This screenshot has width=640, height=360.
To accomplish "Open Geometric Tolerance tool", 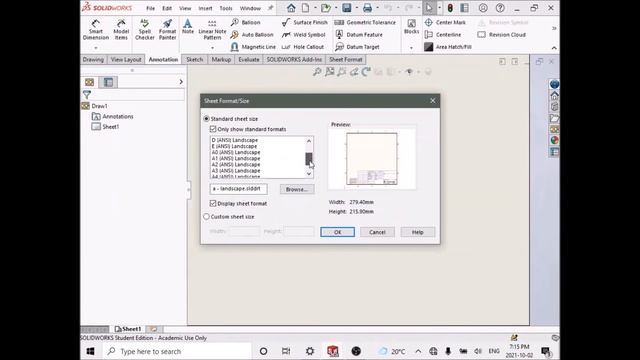I will point(365,22).
